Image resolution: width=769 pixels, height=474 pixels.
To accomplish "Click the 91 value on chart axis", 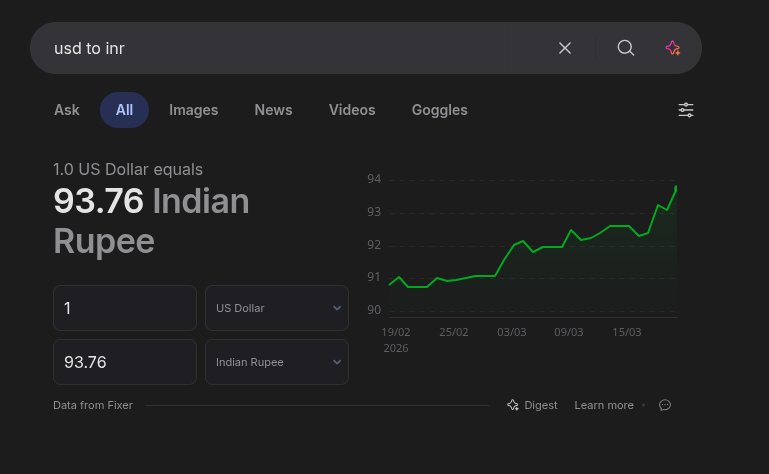I will tap(374, 277).
